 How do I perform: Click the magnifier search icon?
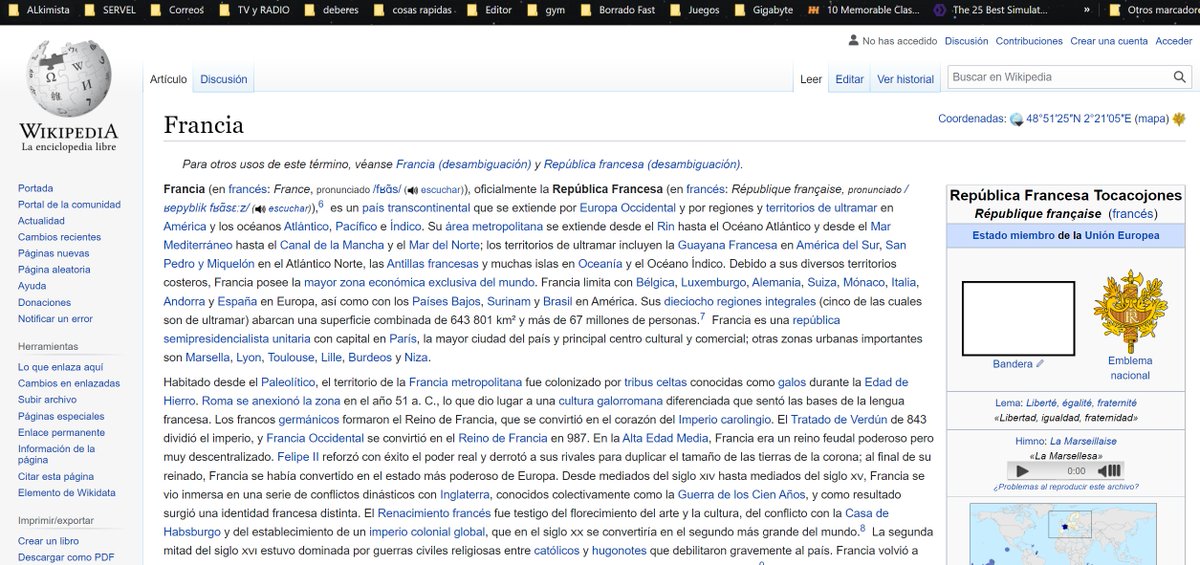(1180, 77)
